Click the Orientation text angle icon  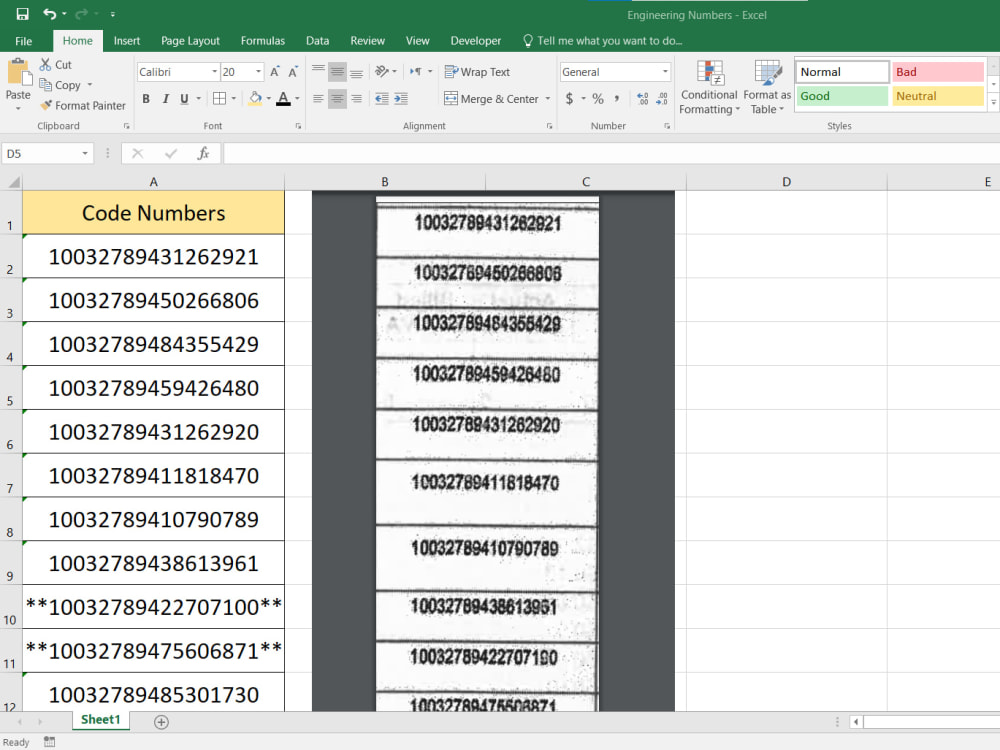(x=382, y=71)
